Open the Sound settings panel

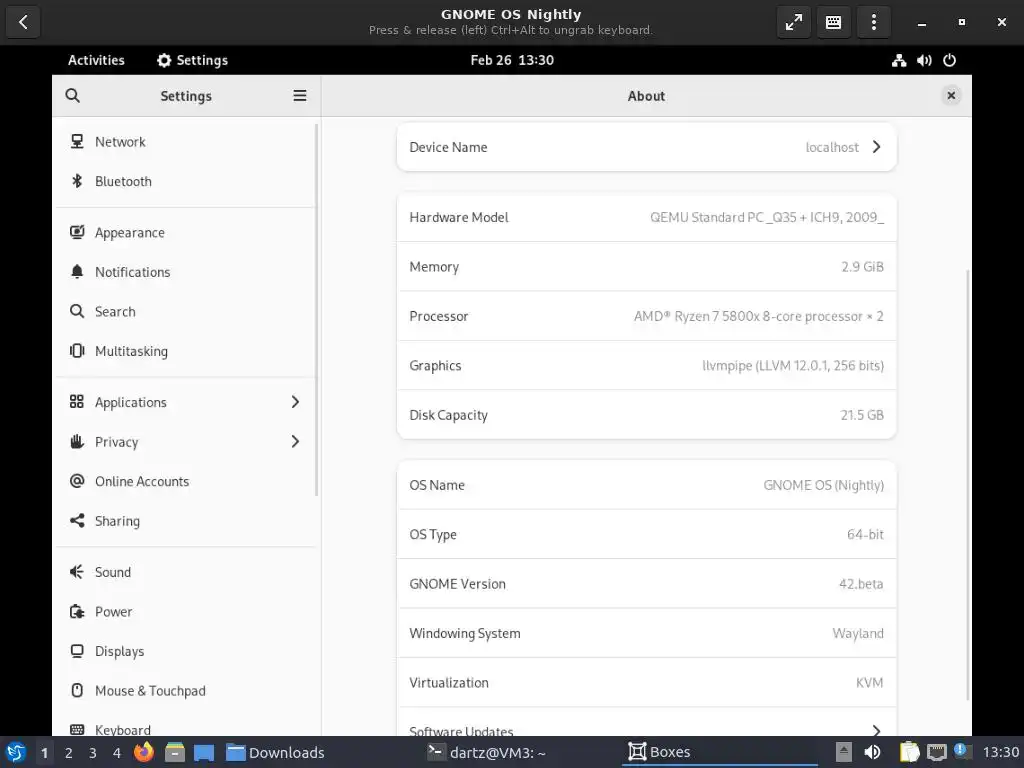pos(185,572)
